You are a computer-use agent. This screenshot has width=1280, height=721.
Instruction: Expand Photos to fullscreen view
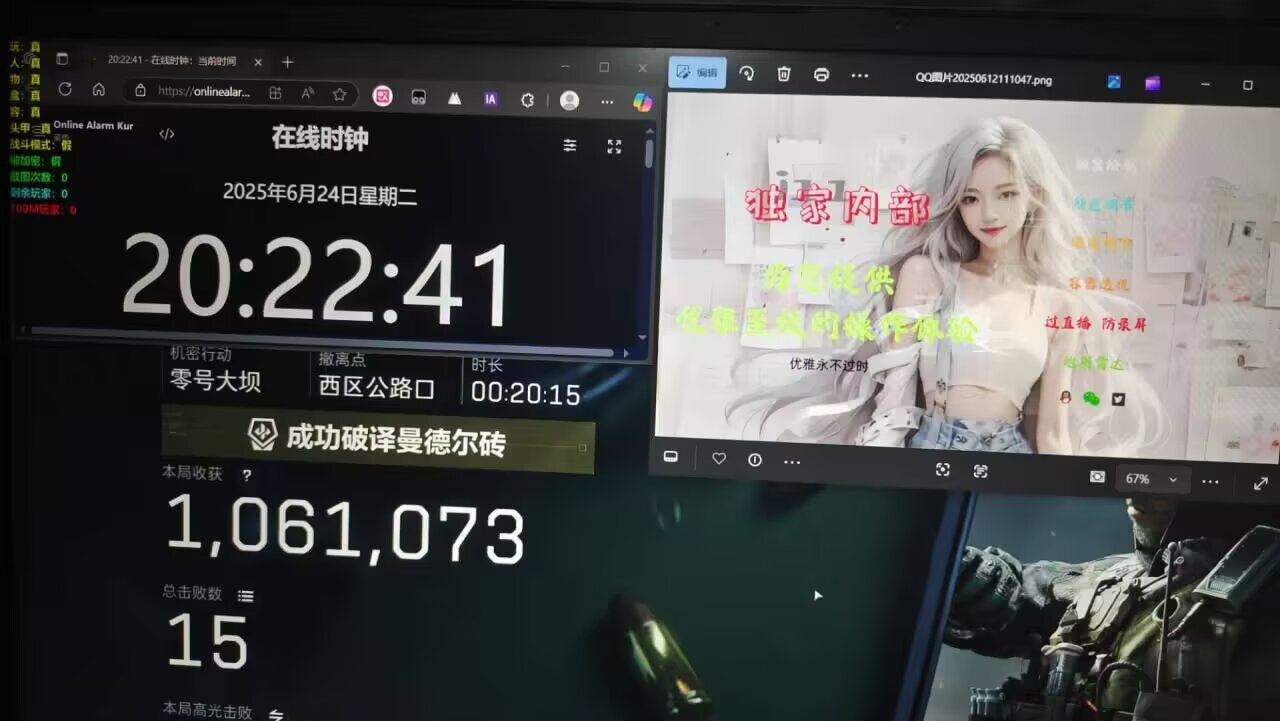[x=1260, y=484]
